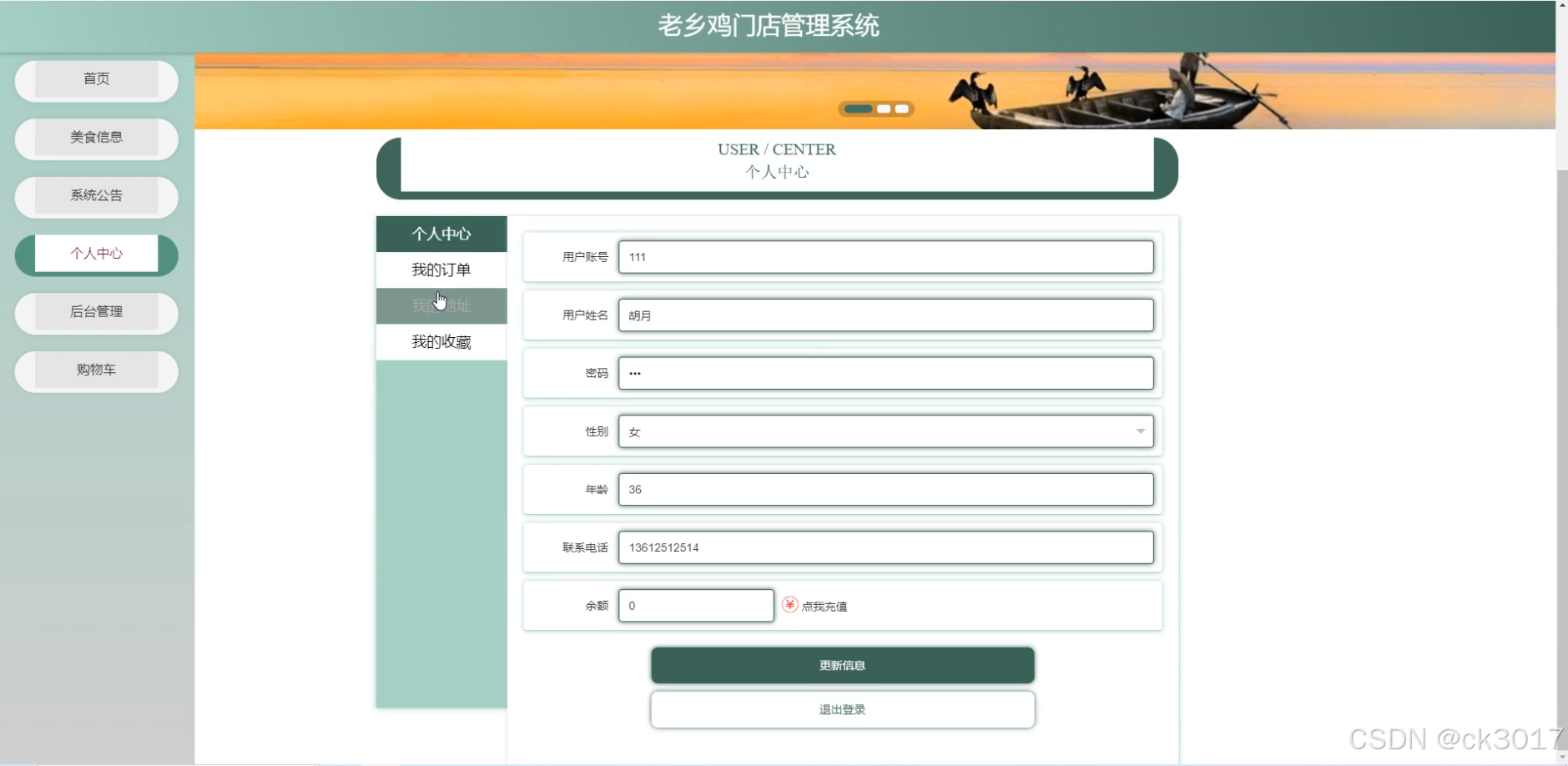Switch to the 我的订单 tab
1568x766 pixels.
[441, 270]
